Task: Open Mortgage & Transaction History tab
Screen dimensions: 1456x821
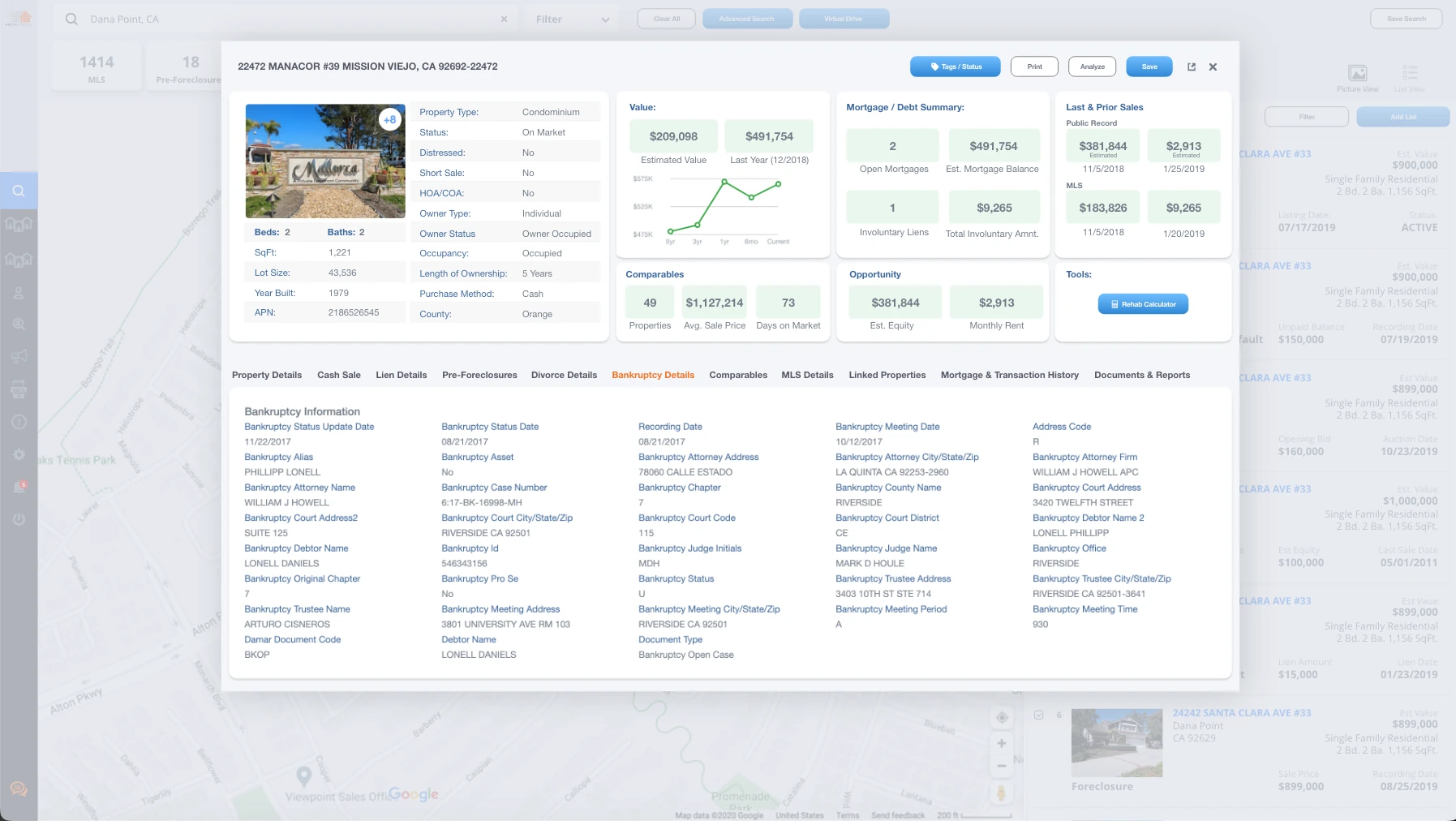Action: pos(1010,375)
